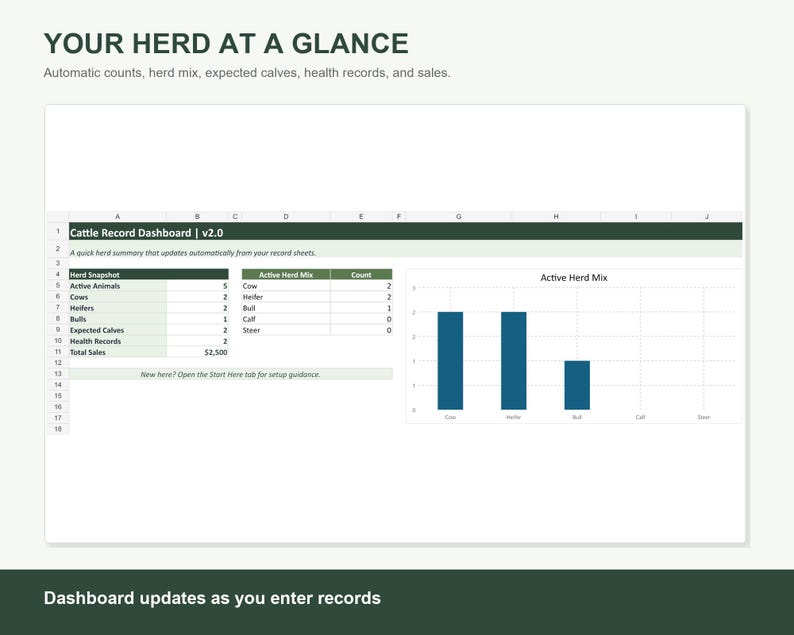Select the Calf count cell showing 0

pos(361,319)
